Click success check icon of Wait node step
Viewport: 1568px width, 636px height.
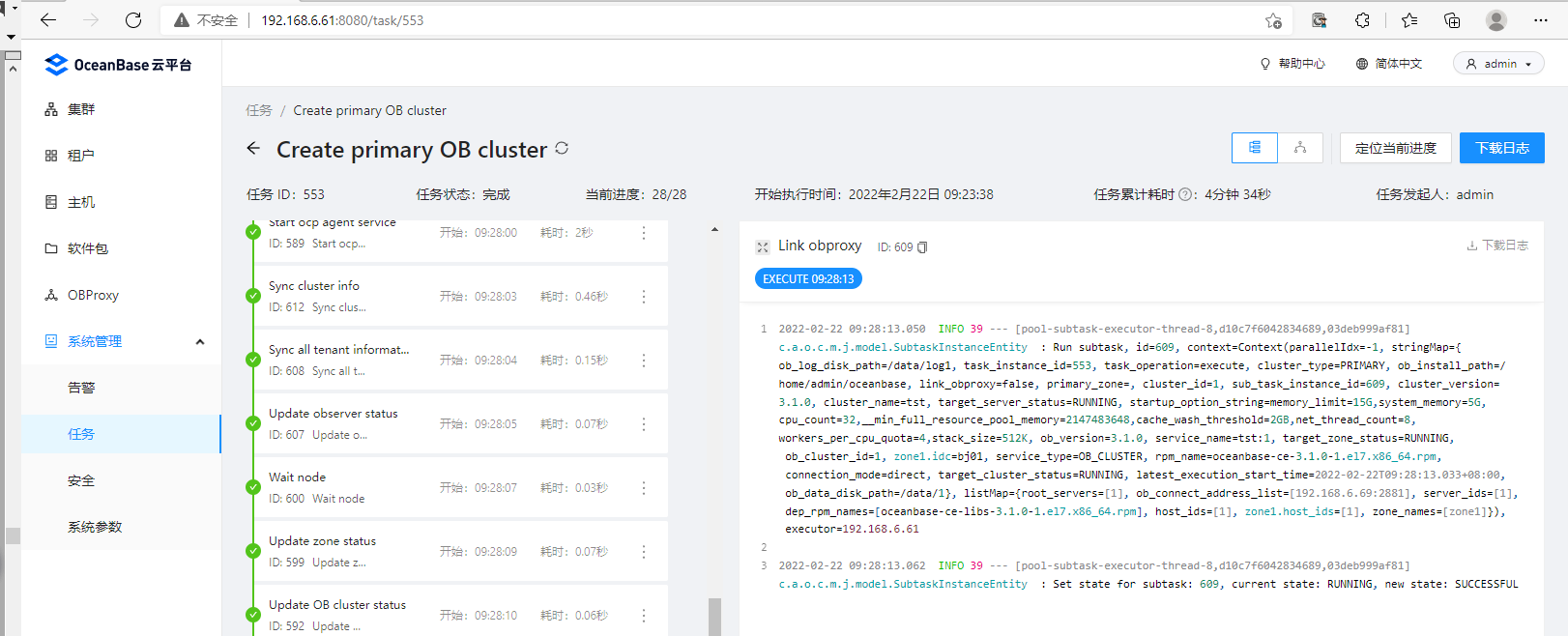coord(253,487)
